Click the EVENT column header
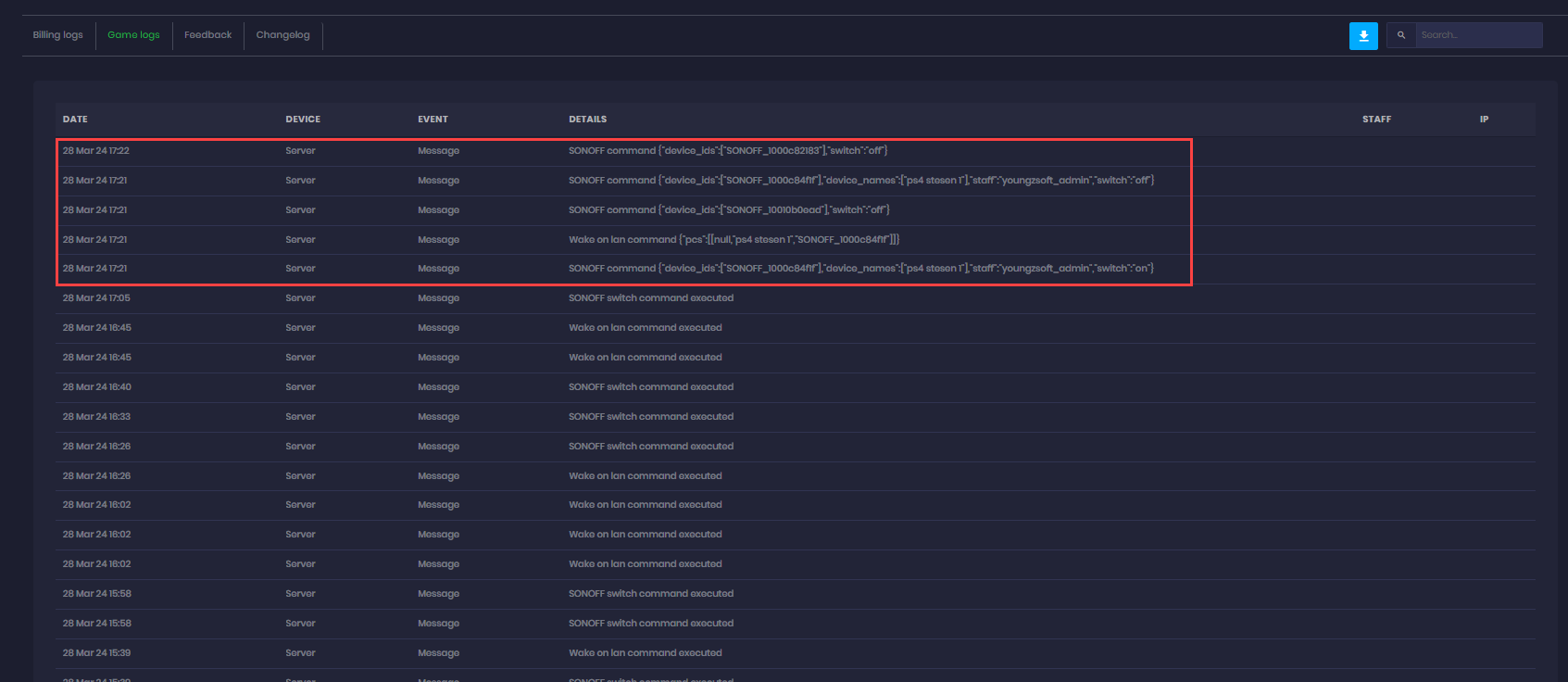The width and height of the screenshot is (1568, 682). coord(433,120)
